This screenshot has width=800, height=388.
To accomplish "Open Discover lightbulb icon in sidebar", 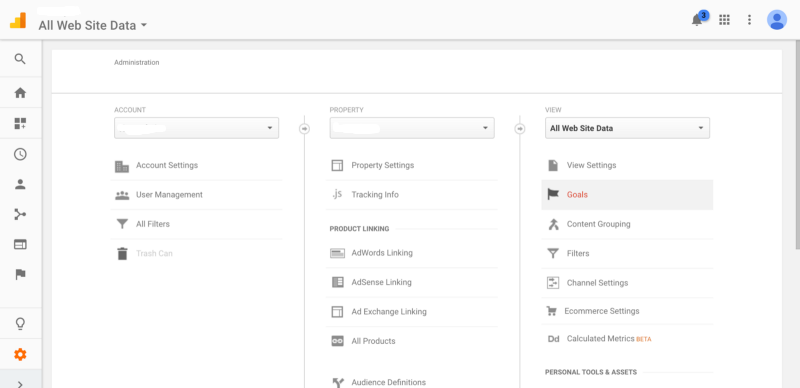I will [x=20, y=324].
